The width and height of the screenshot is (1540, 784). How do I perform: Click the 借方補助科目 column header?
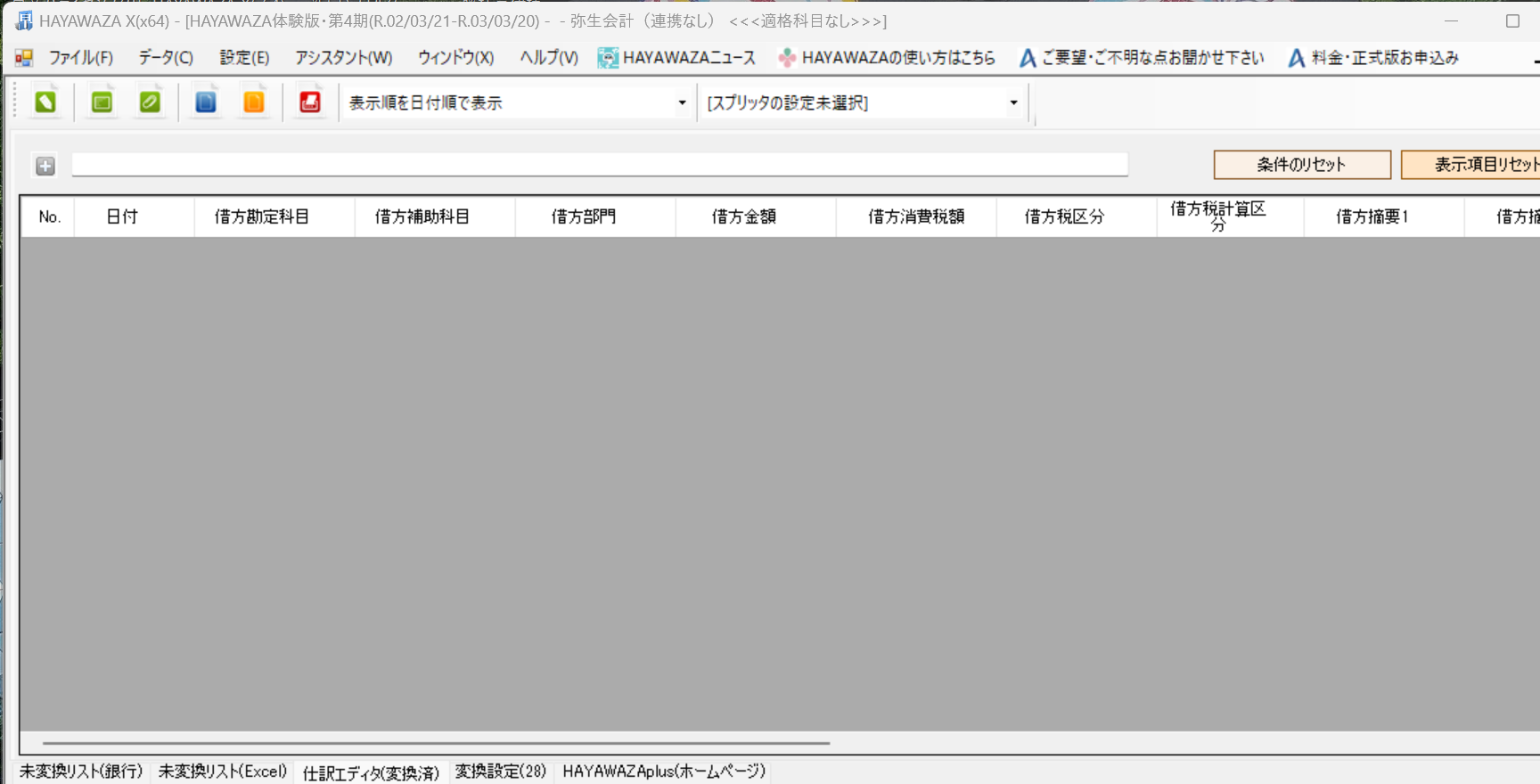435,216
